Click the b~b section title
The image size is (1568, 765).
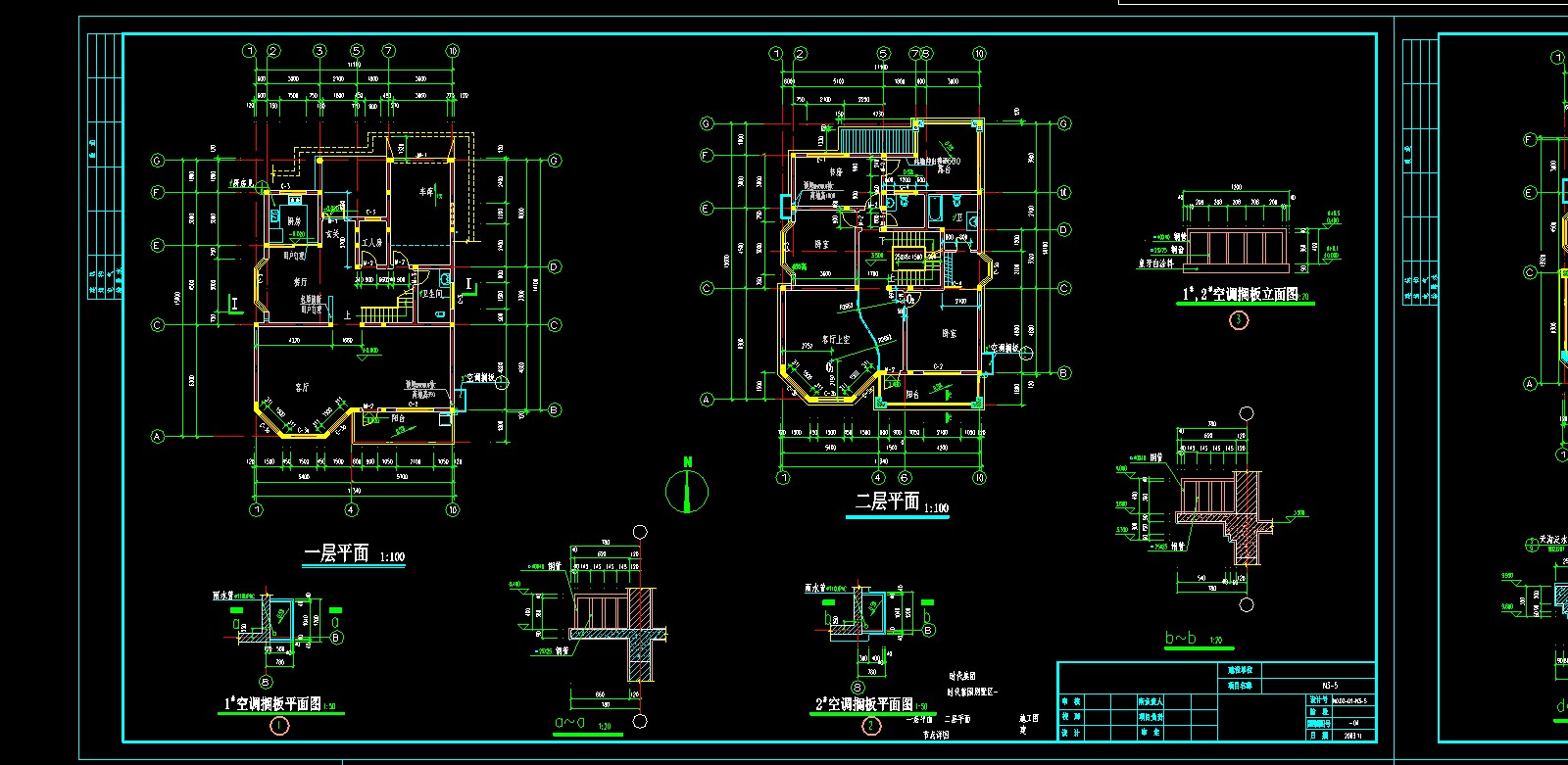pos(1180,639)
